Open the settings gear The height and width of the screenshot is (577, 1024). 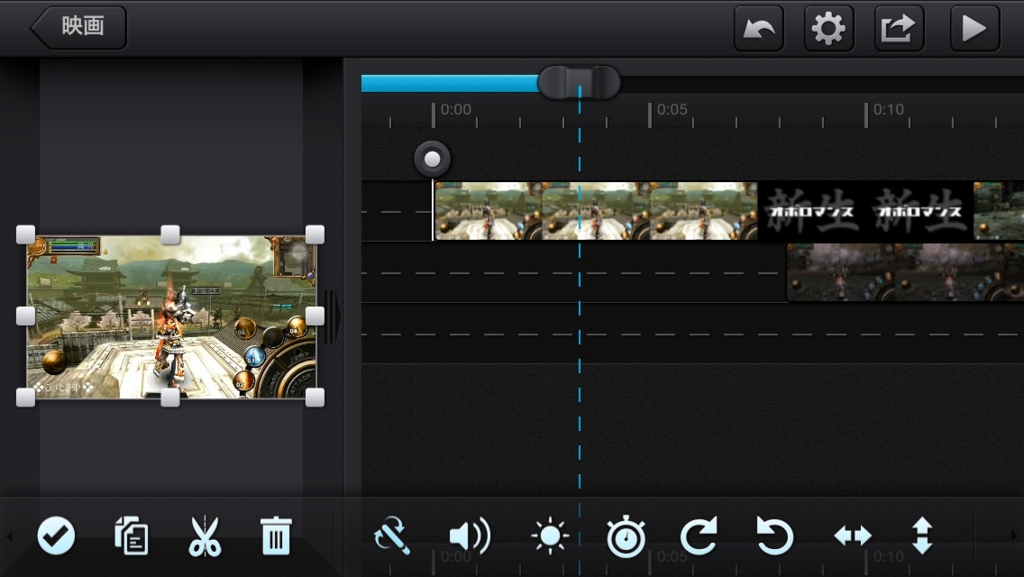pos(829,28)
